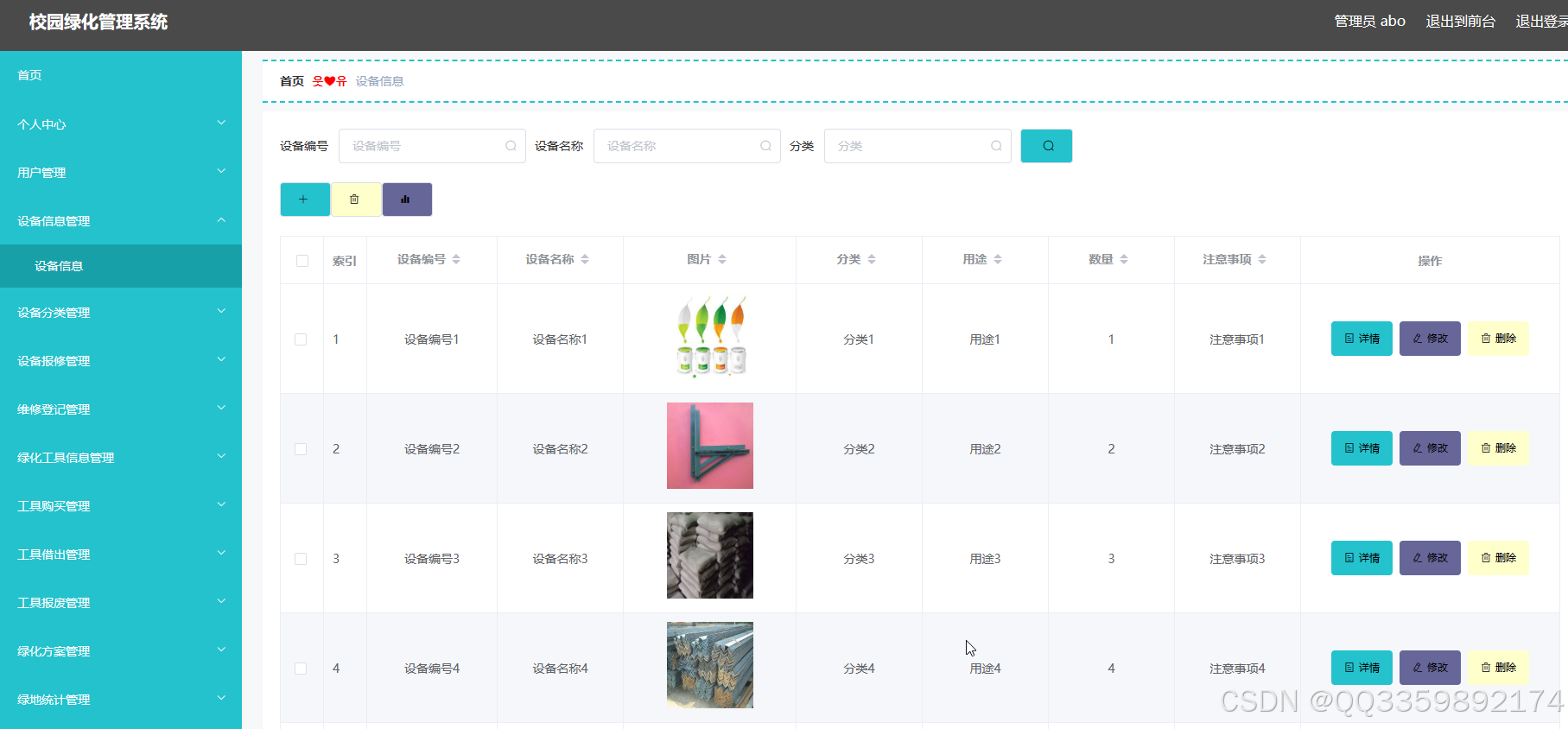
Task: Click 删除 for 设备名称2 row
Action: (1498, 448)
